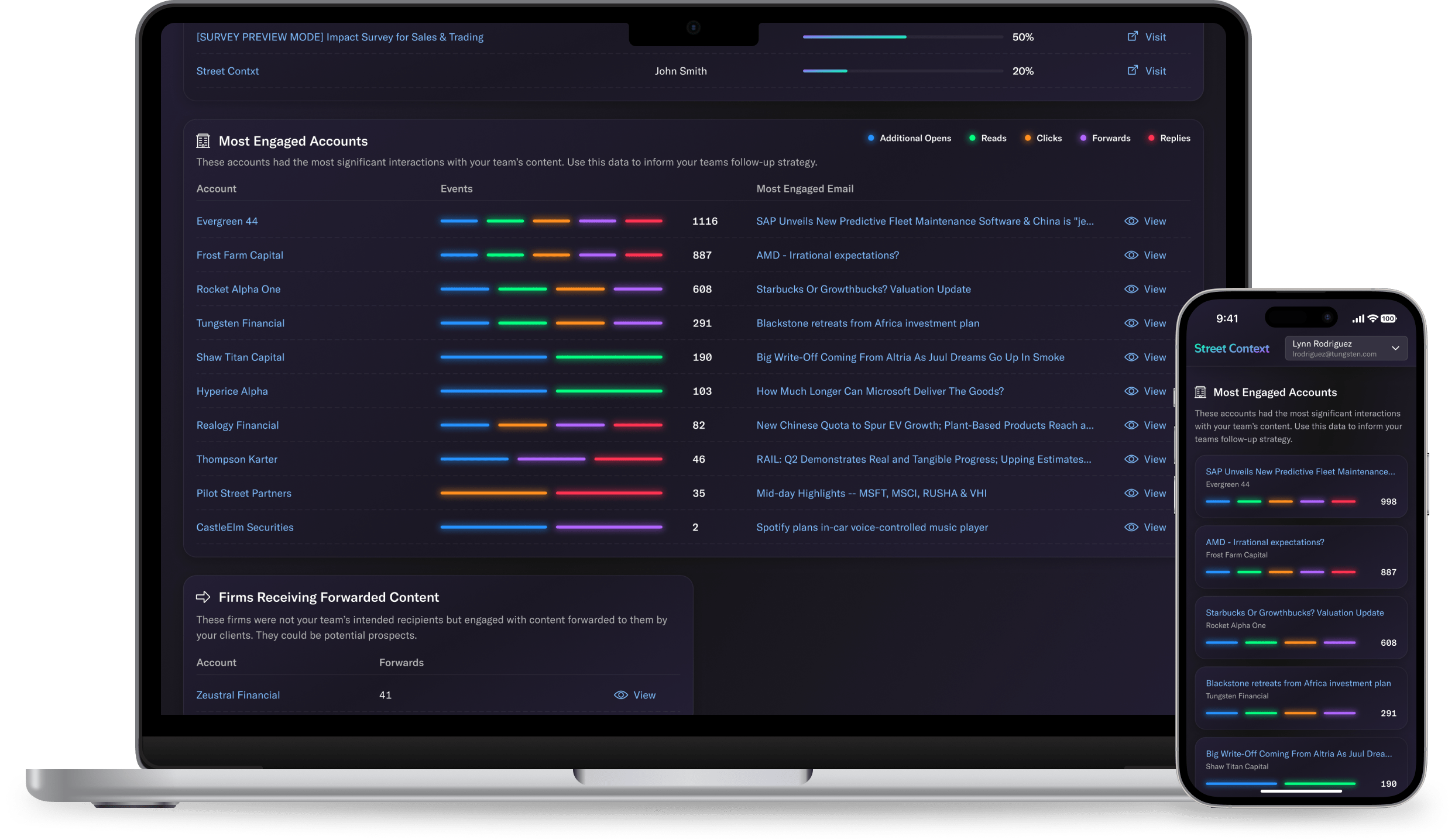Toggle the Reads legend item

pos(987,138)
